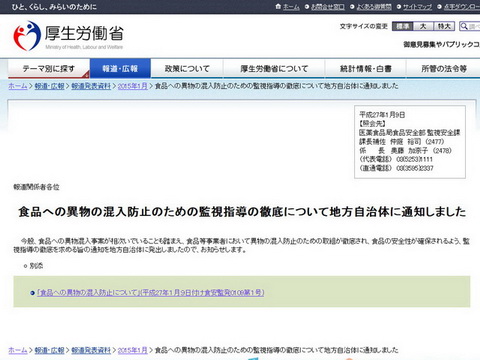Click 報道・広報 in top breadcrumb
480x360 pixels.
pos(49,86)
